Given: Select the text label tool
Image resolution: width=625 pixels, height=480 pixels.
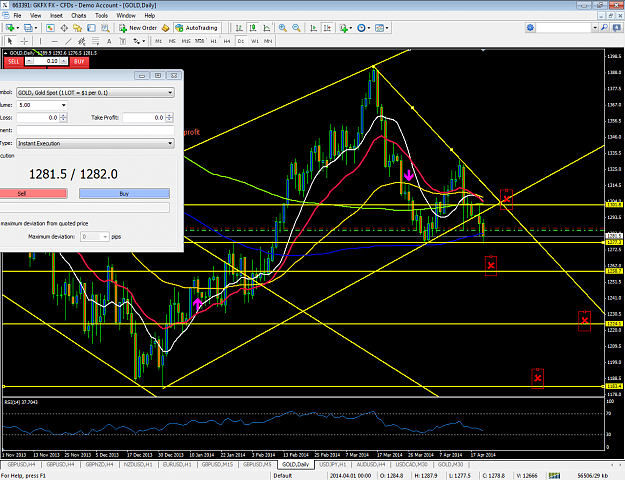Looking at the screenshot, I should [109, 41].
